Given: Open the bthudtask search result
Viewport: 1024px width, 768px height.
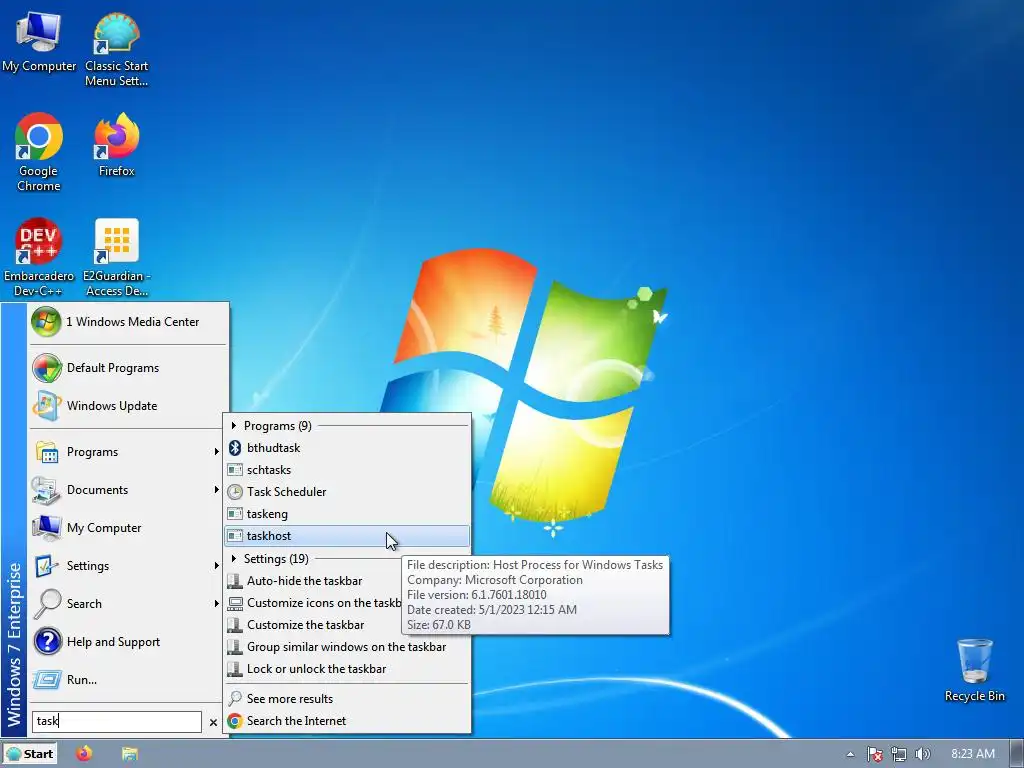Looking at the screenshot, I should (x=347, y=448).
